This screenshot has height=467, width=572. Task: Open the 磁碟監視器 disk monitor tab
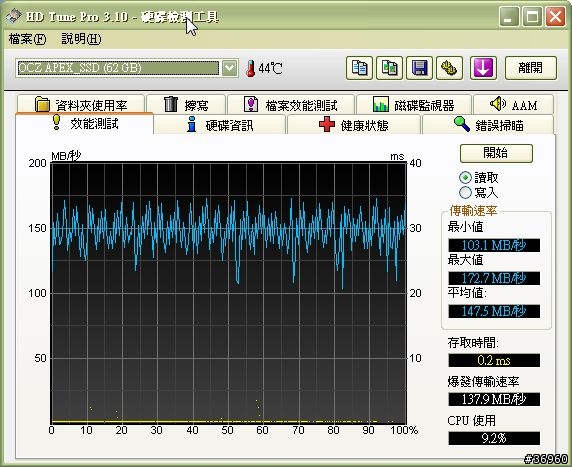coord(414,105)
